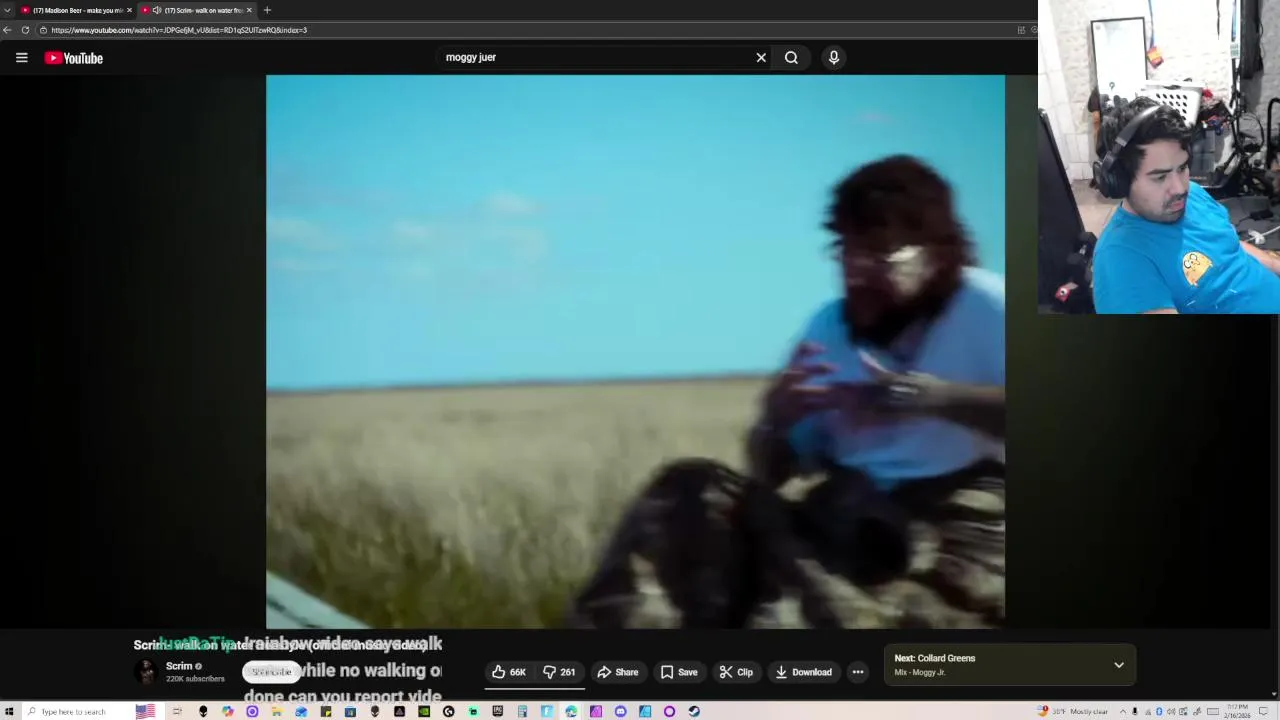Close the Madison Beer tab
Image resolution: width=1280 pixels, height=720 pixels.
pyautogui.click(x=129, y=10)
